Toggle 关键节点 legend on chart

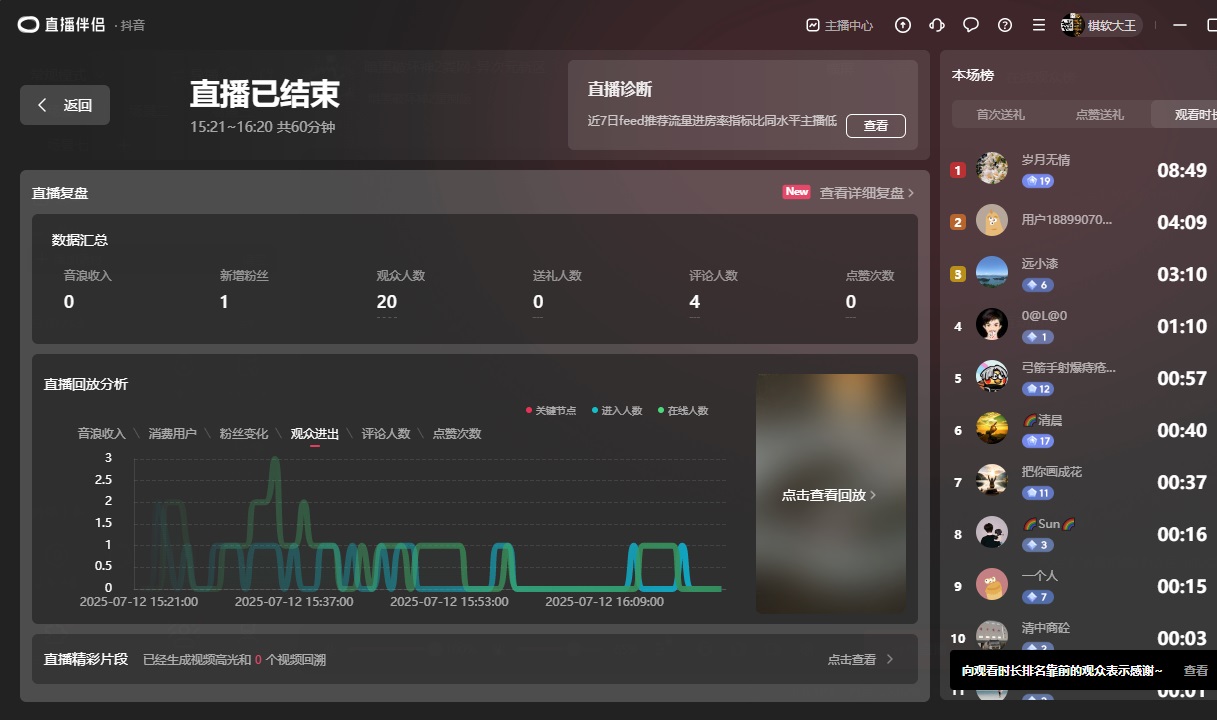pos(551,411)
